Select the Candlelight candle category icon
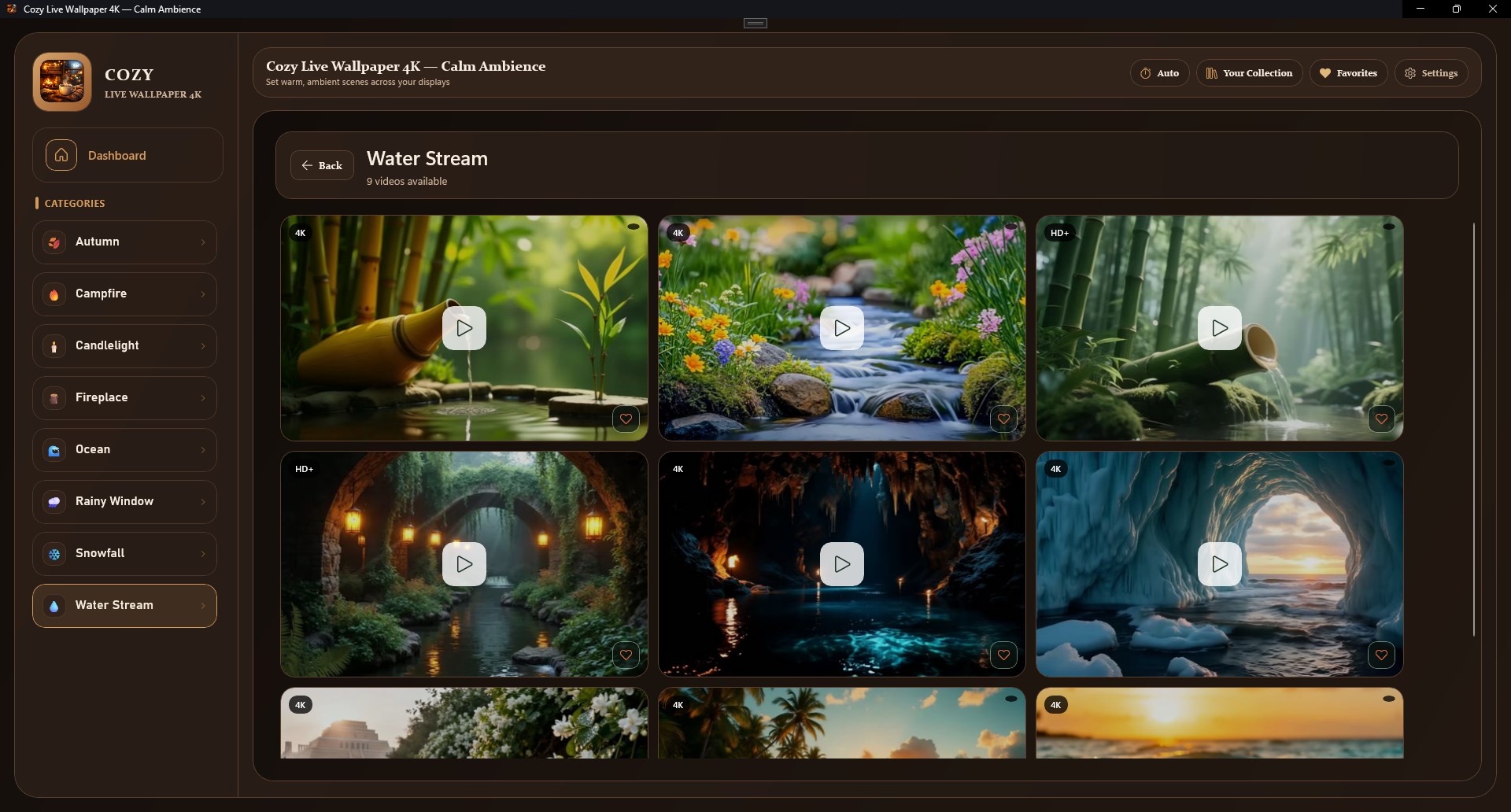The image size is (1511, 812). [x=54, y=346]
